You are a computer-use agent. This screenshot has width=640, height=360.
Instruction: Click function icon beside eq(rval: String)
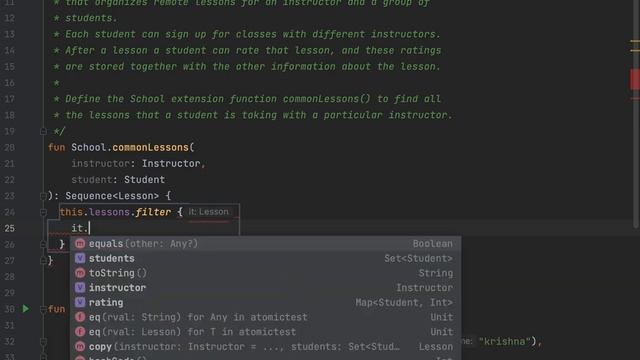[80, 317]
